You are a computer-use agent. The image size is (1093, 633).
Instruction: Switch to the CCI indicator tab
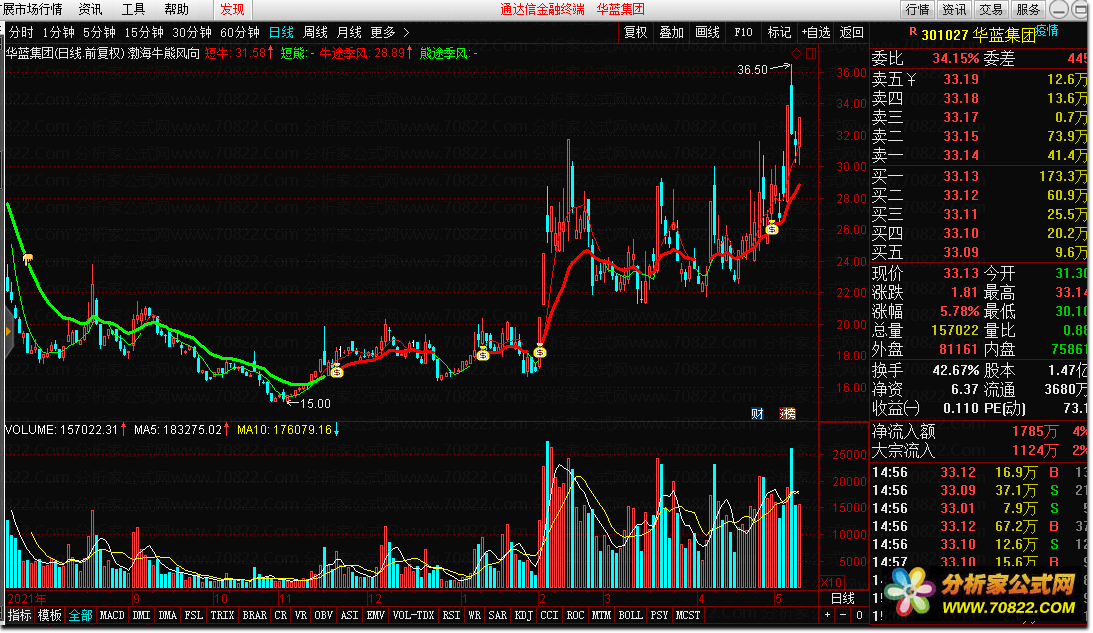549,615
